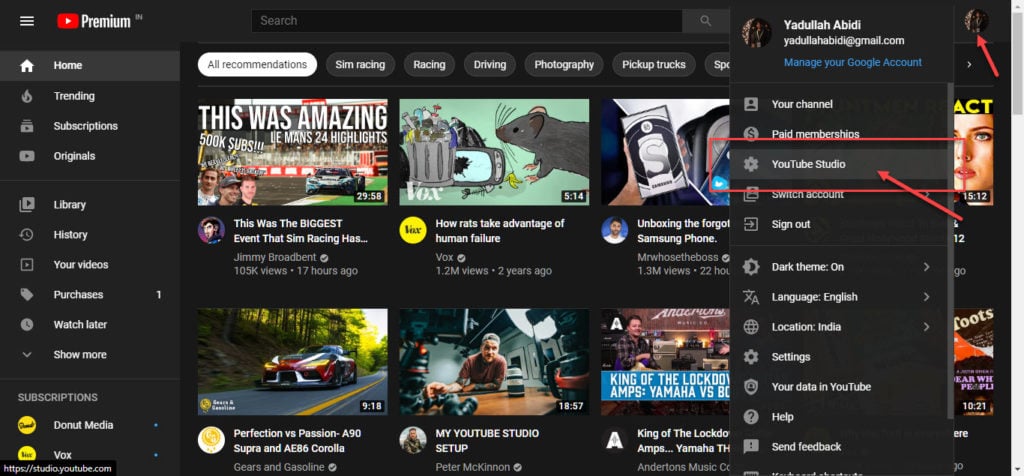
Task: Click the Your data in YouTube shield icon
Action: coord(751,387)
